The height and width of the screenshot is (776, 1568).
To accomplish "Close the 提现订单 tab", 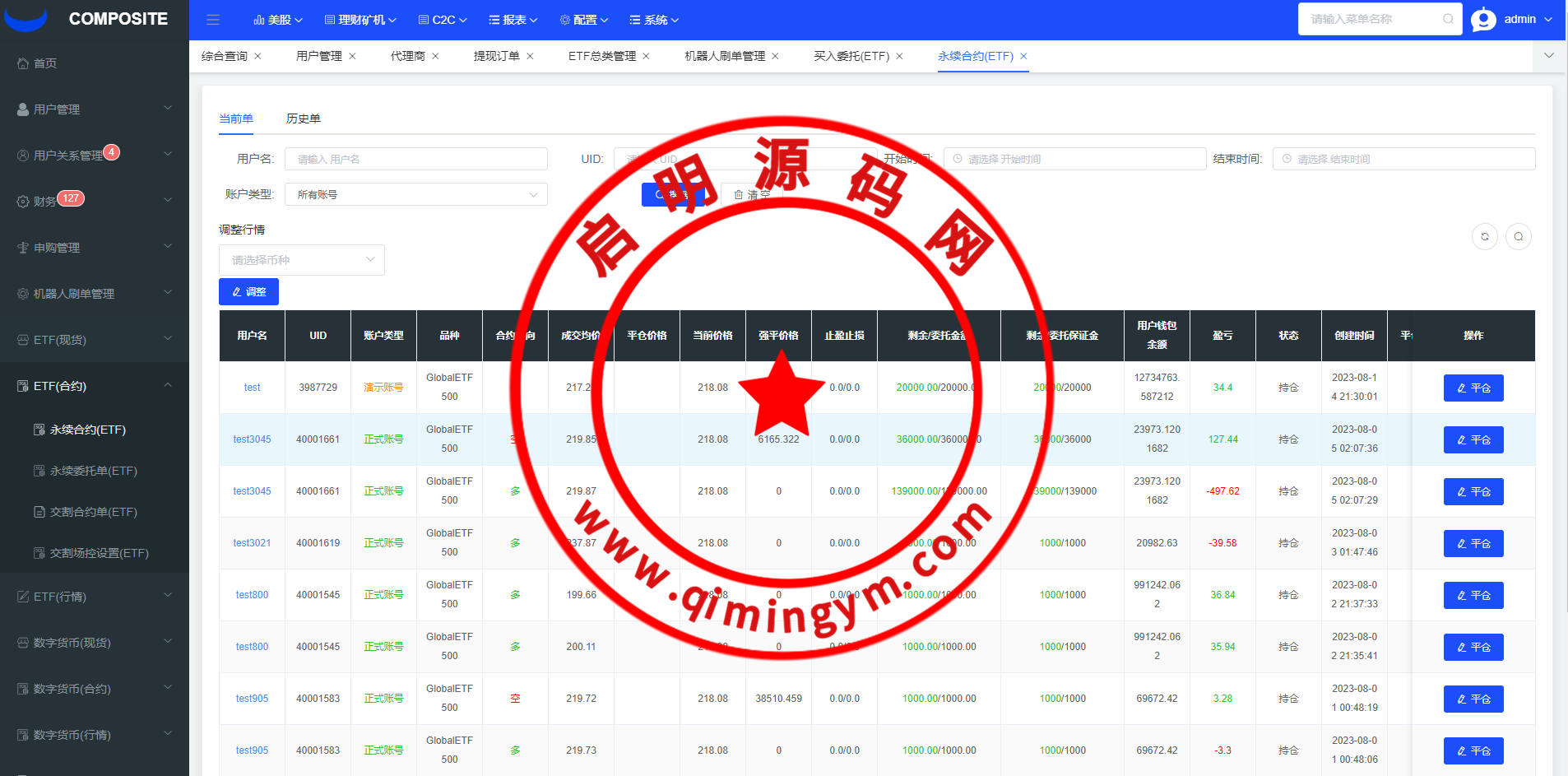I will point(530,56).
